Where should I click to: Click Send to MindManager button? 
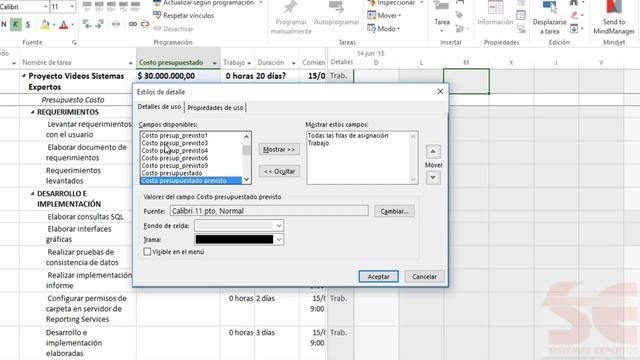(x=614, y=18)
